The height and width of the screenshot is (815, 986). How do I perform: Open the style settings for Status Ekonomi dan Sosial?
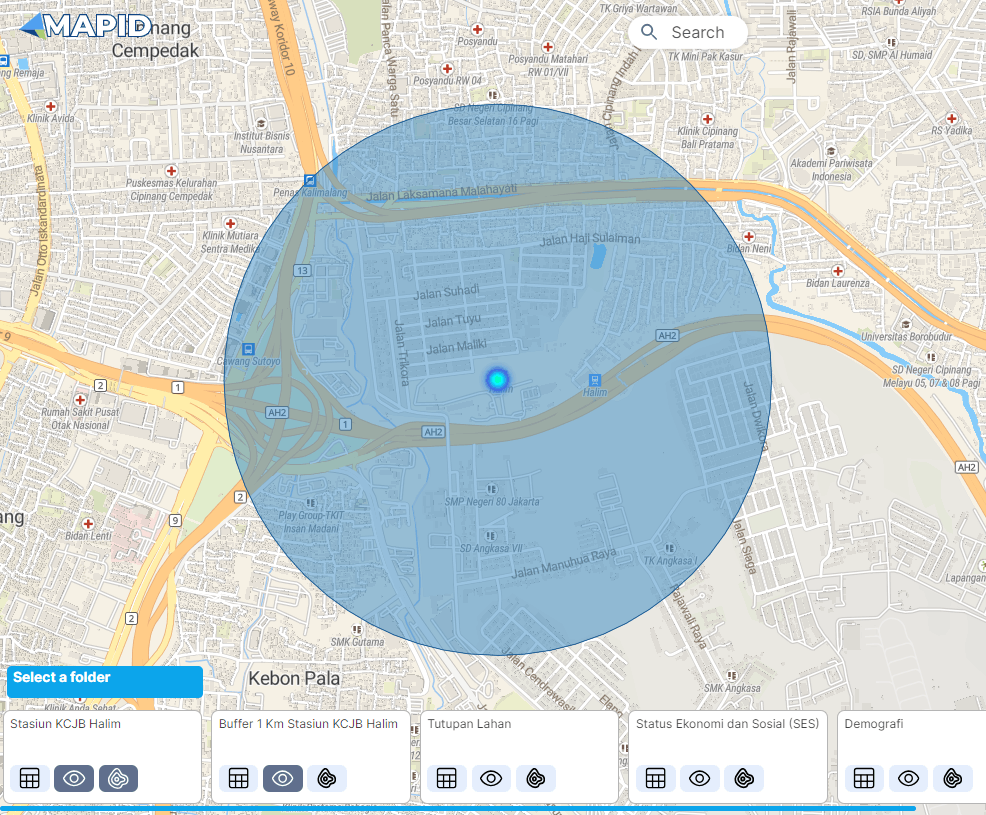tap(744, 778)
